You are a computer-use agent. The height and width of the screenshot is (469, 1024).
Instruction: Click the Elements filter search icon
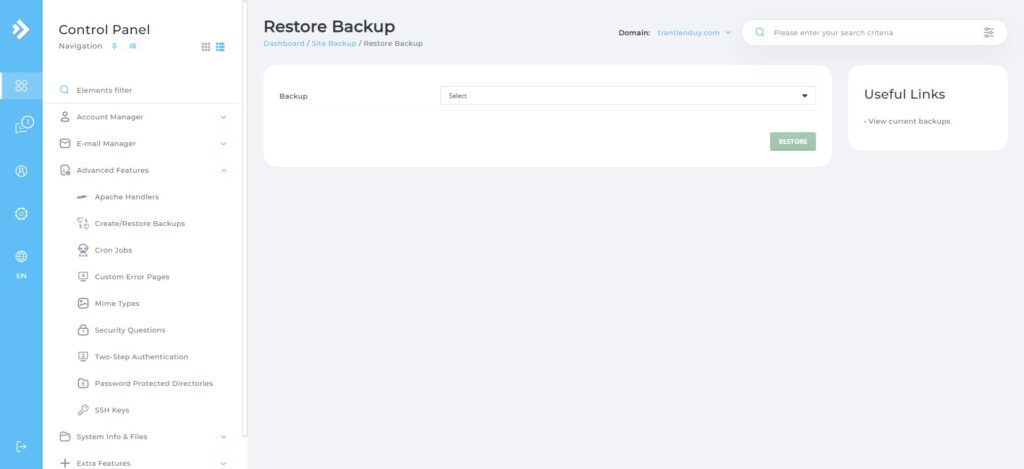coord(65,90)
